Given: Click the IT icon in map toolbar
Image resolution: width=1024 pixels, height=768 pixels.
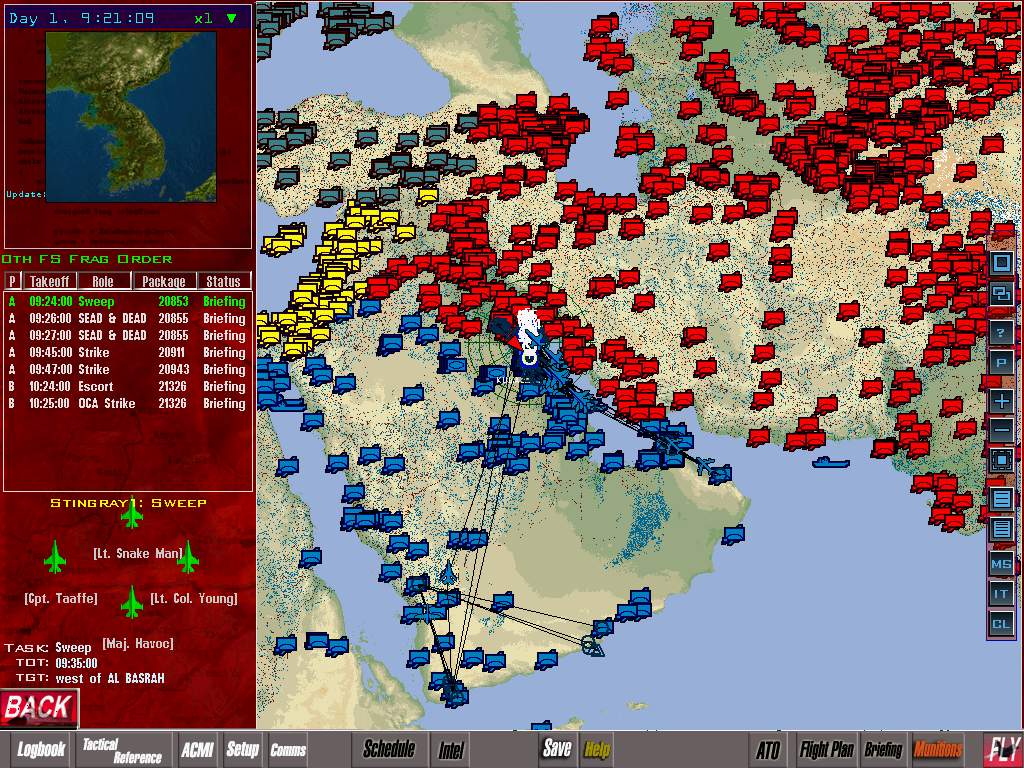Looking at the screenshot, I should 1001,594.
